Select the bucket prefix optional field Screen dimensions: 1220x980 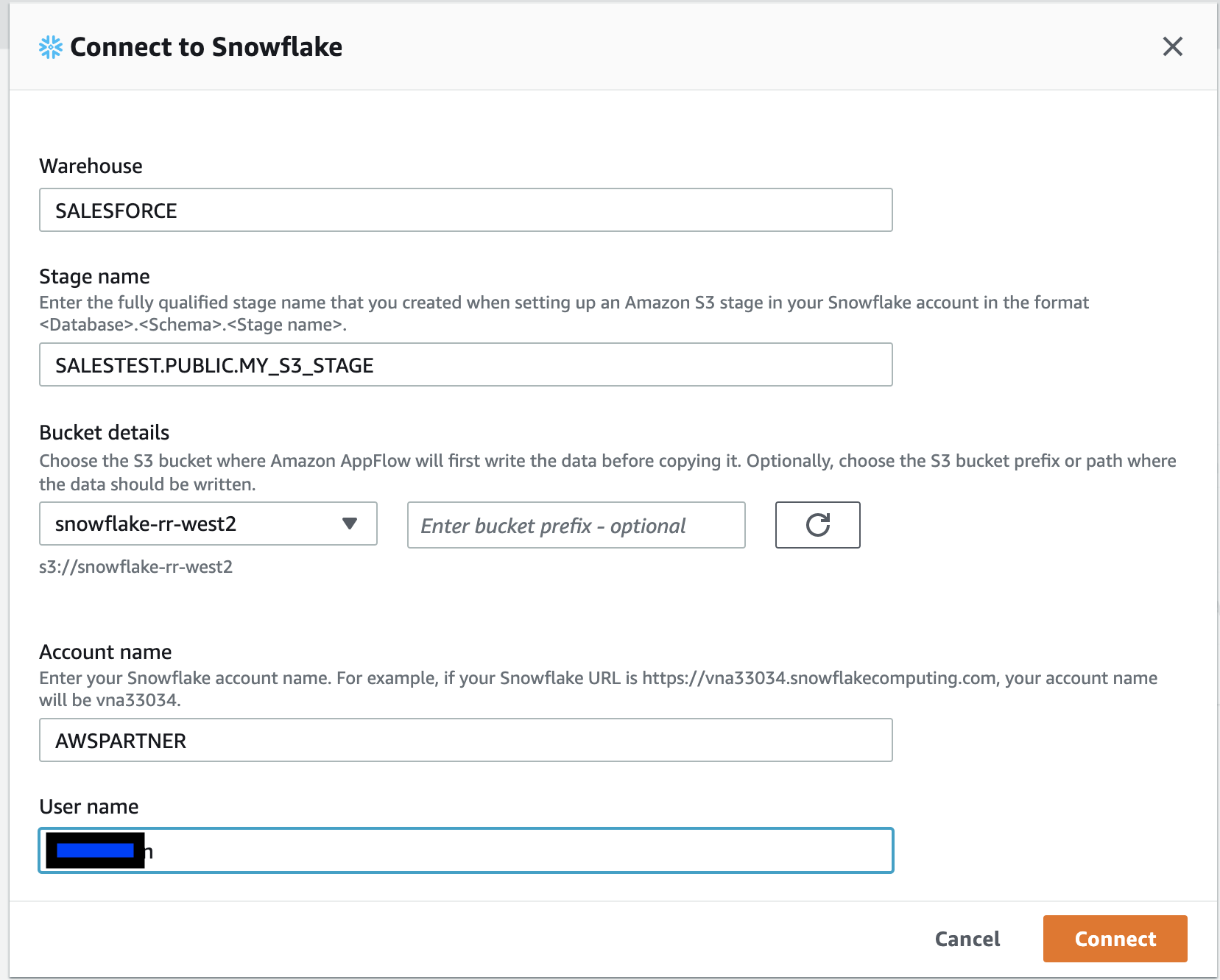pos(576,525)
